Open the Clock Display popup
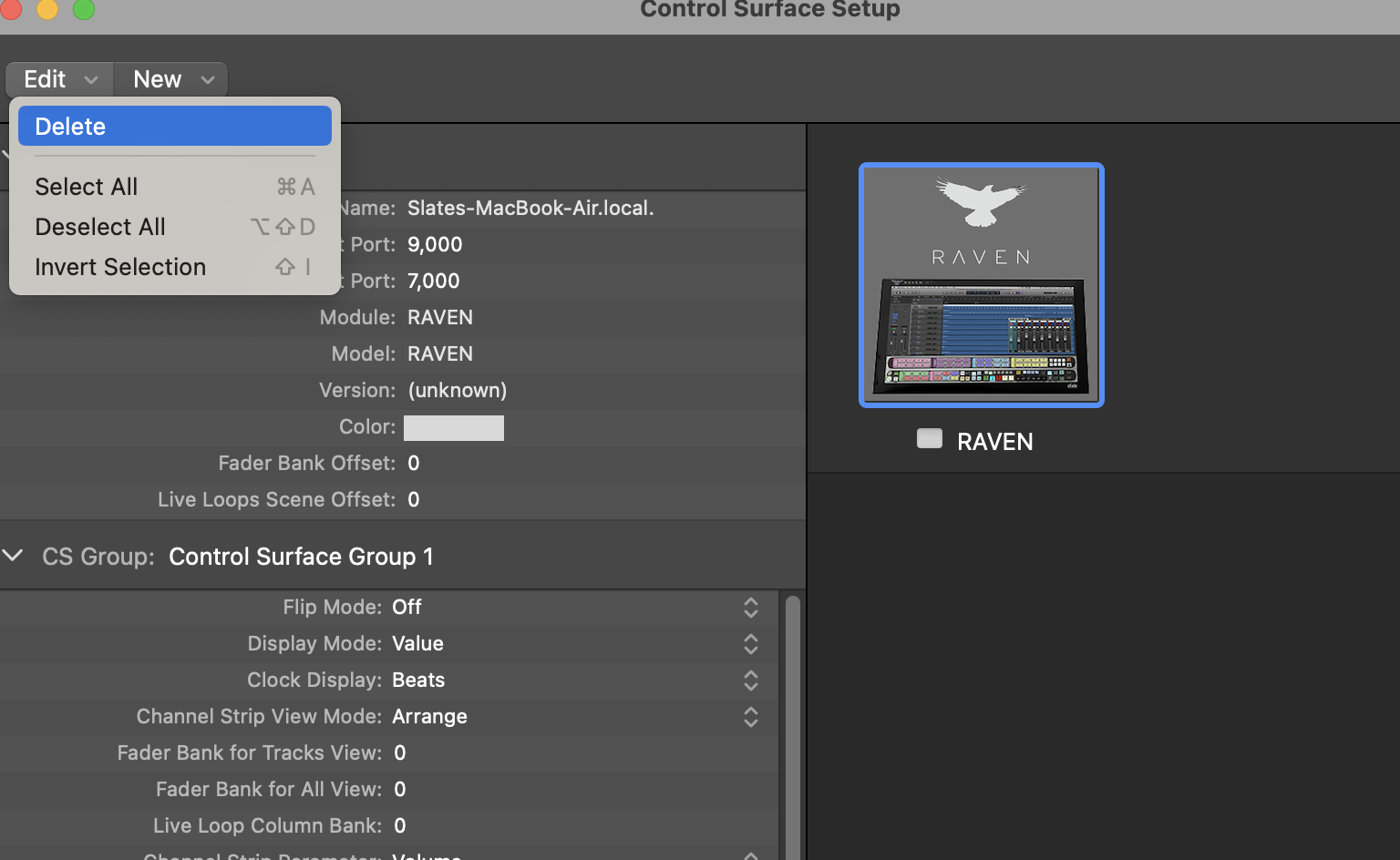The image size is (1400, 860). 751,681
